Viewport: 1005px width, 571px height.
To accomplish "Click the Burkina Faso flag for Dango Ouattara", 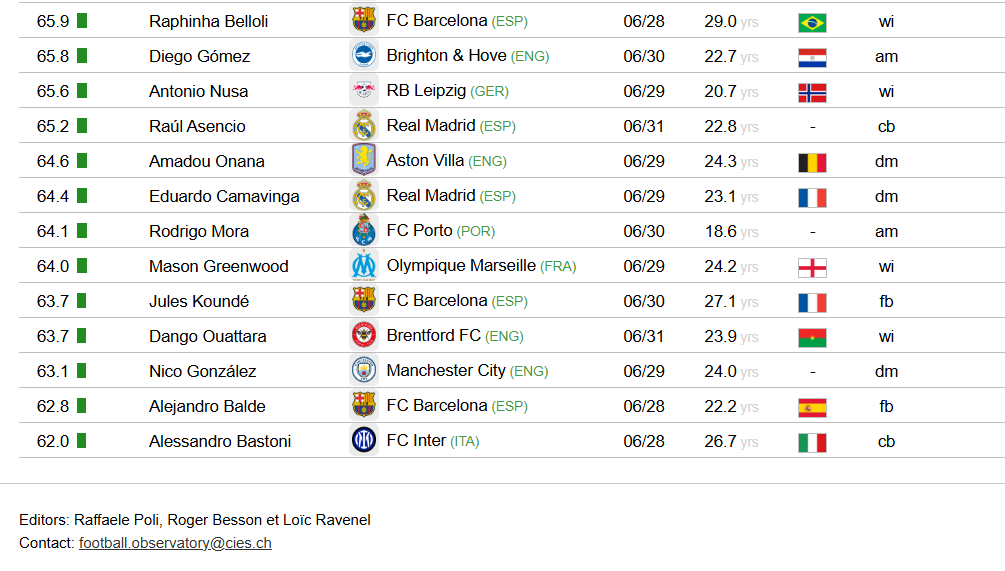I will (812, 338).
